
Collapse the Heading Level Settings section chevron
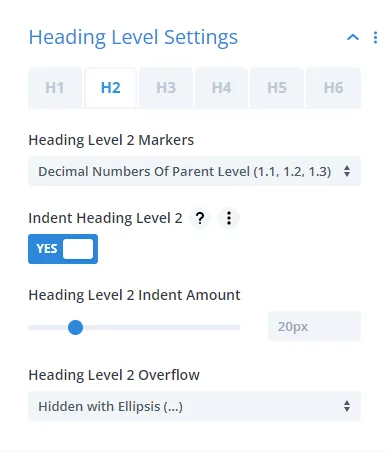point(353,37)
